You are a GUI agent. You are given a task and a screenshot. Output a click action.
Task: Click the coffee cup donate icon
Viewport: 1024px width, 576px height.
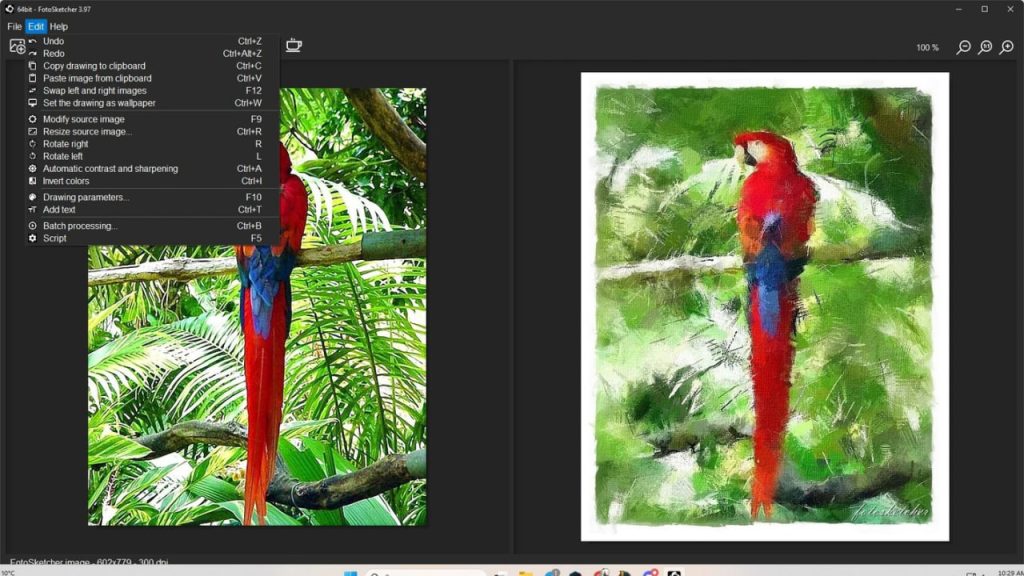pos(294,45)
